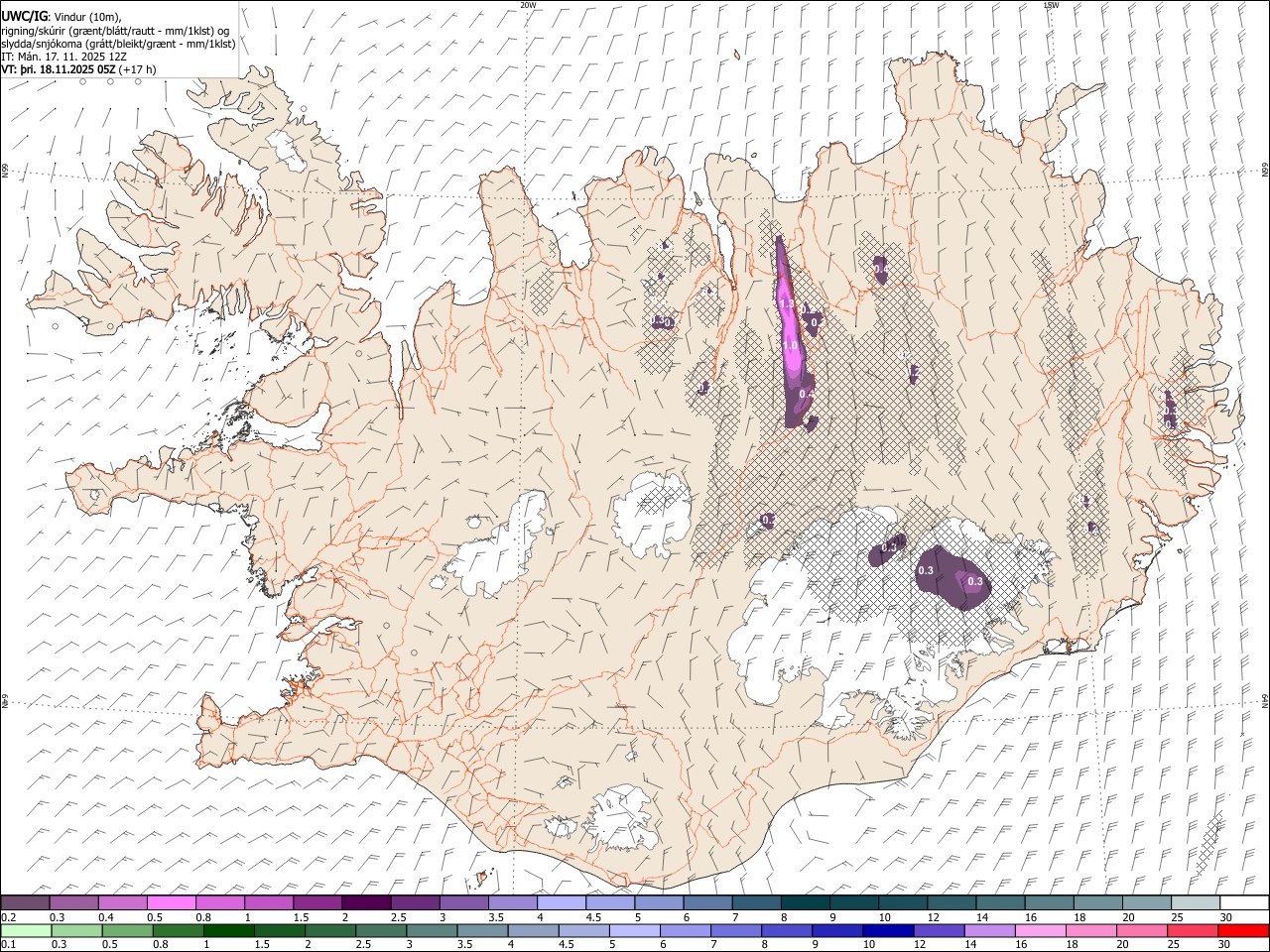Image resolution: width=1270 pixels, height=952 pixels.
Task: Click the 0.3 value inside the lighter purple core
Action: [x=974, y=582]
